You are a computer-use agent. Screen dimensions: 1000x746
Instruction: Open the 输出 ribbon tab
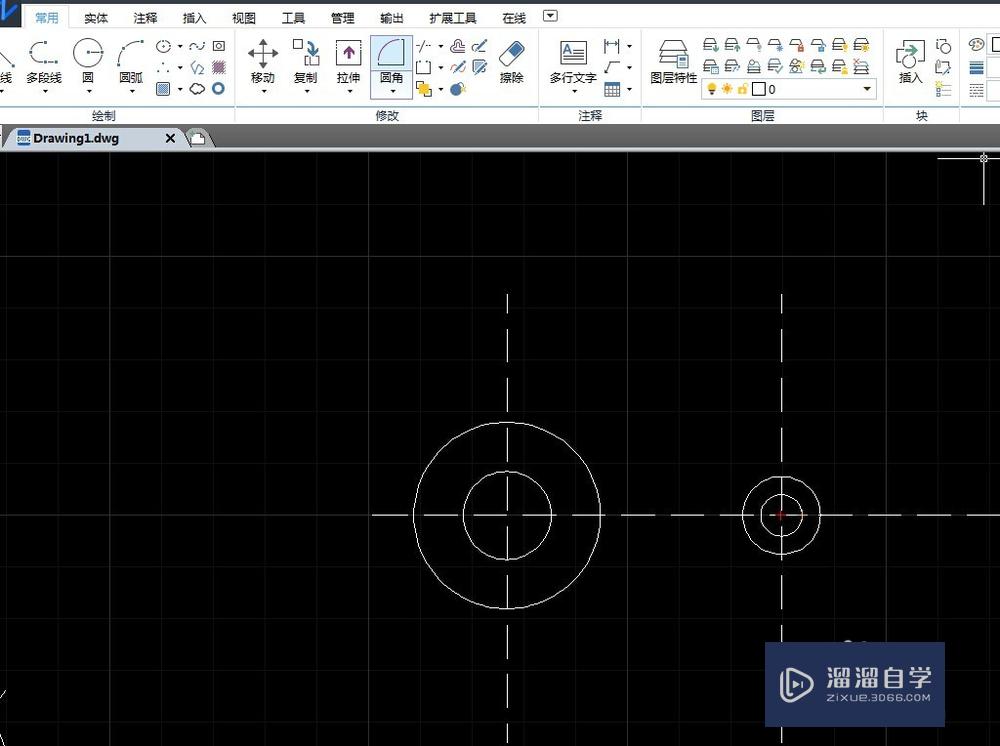click(x=392, y=18)
